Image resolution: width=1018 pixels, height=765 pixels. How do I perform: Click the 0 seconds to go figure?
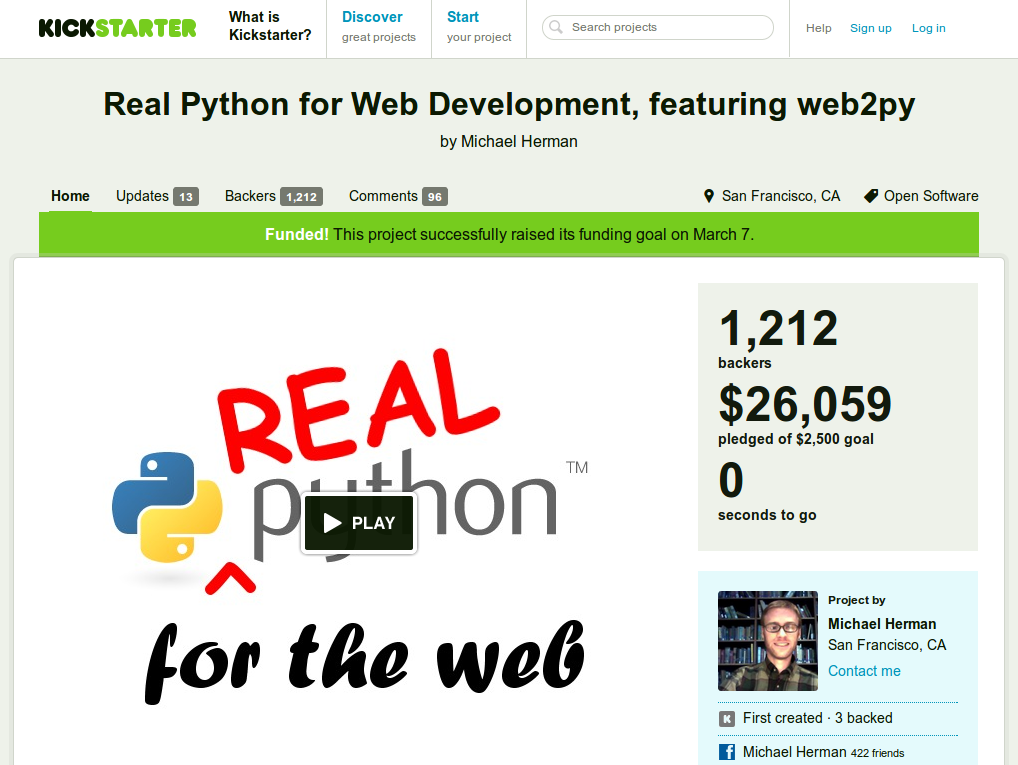(731, 481)
